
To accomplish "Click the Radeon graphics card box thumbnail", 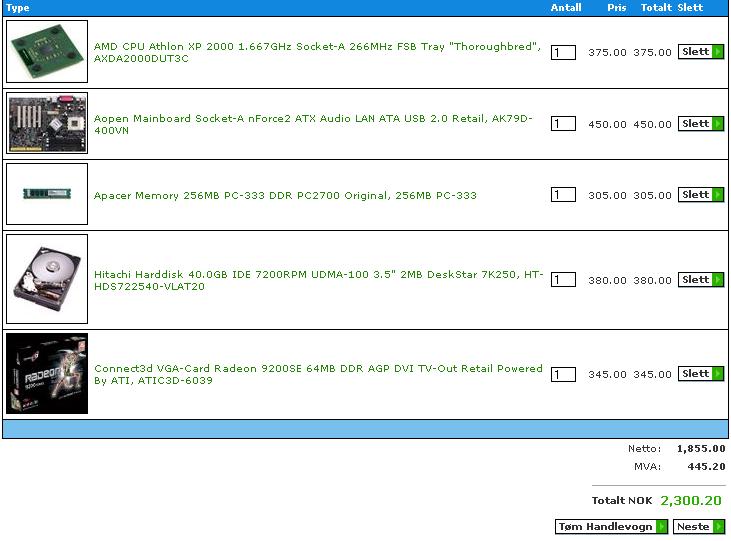I will (x=47, y=373).
